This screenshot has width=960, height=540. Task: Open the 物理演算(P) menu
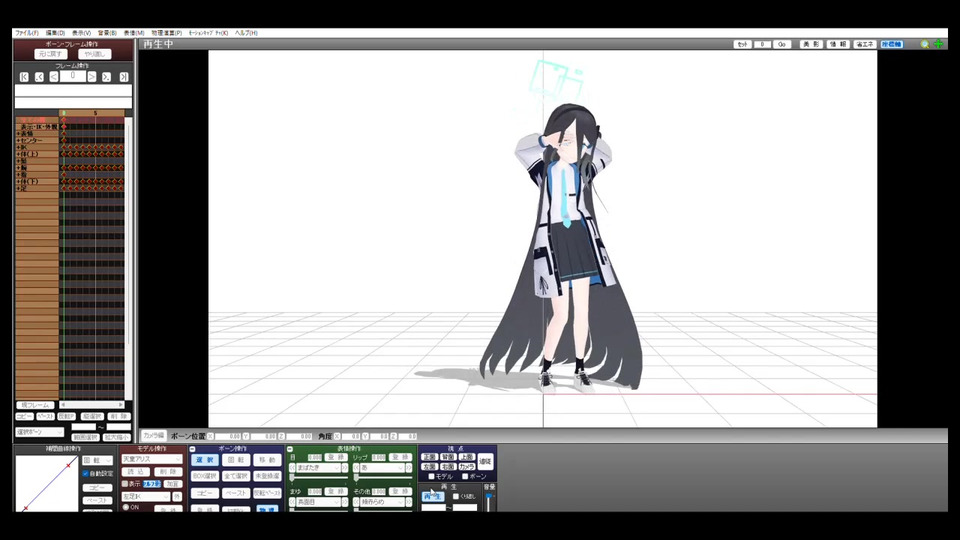[167, 33]
